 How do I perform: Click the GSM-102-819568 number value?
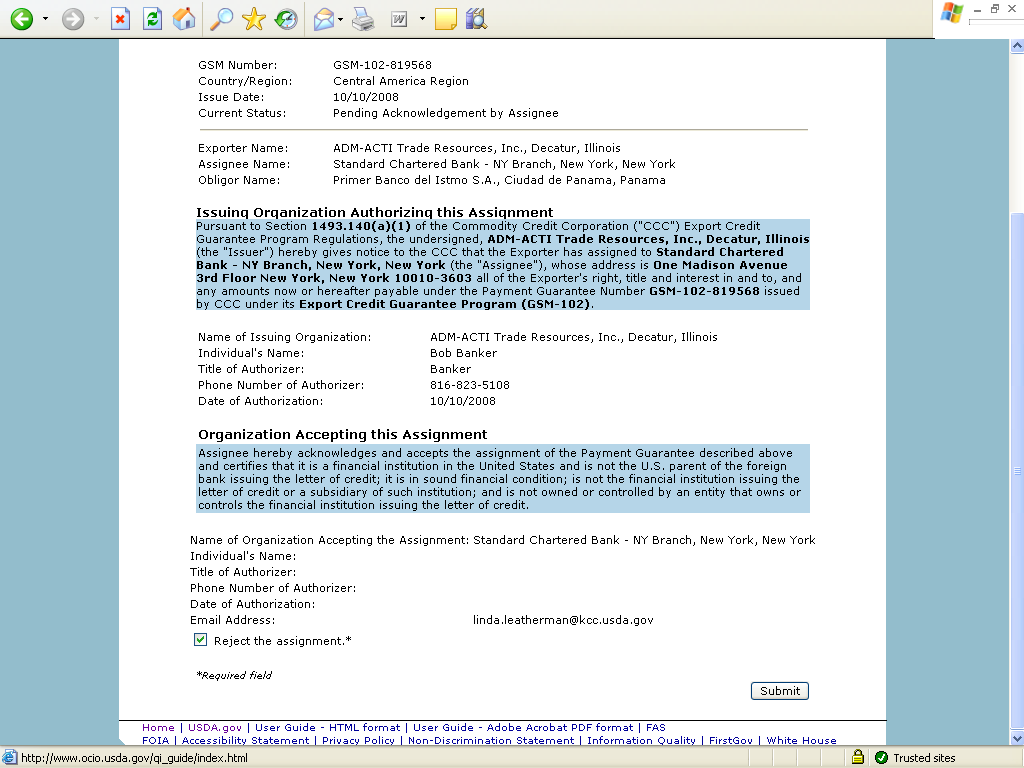(382, 65)
